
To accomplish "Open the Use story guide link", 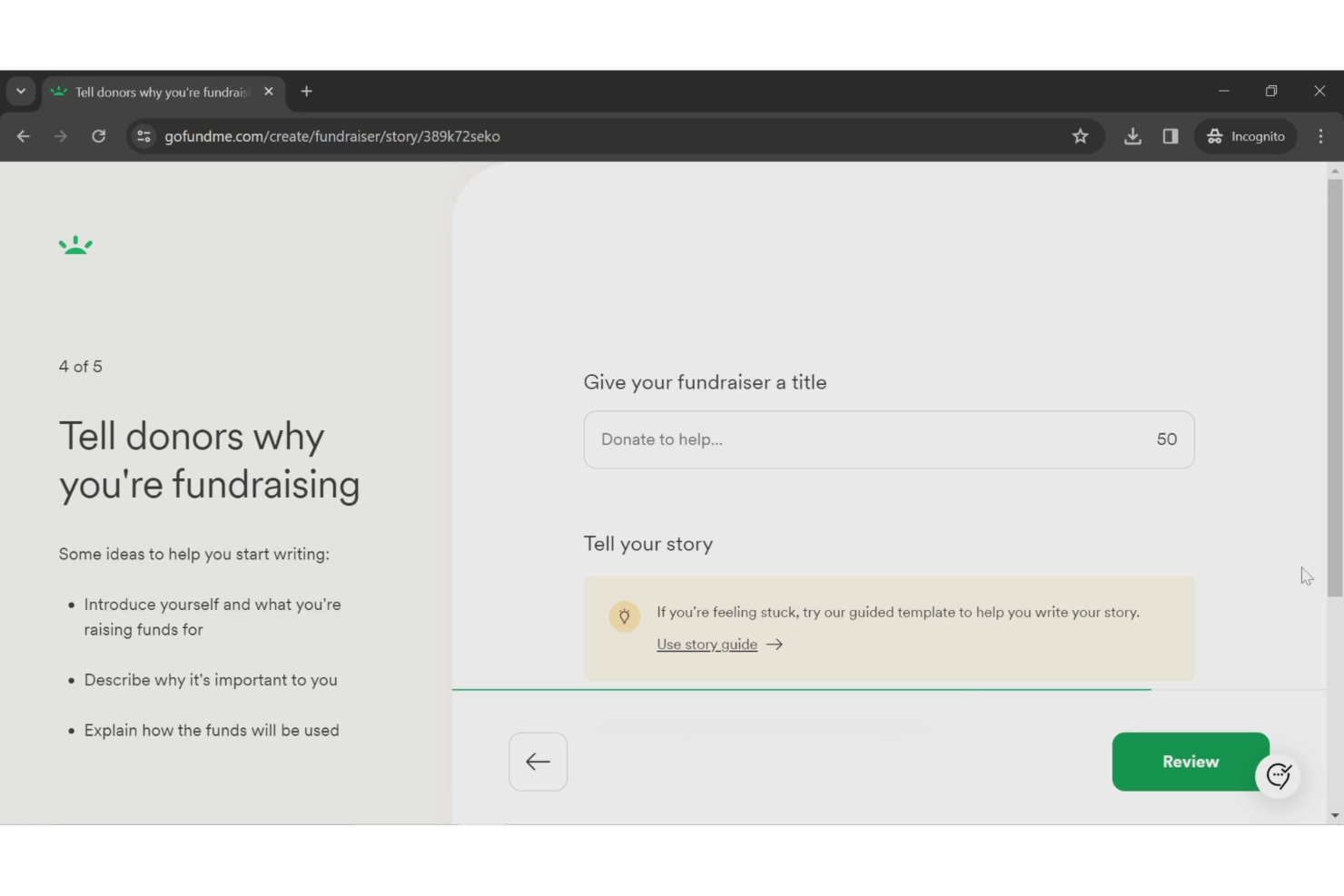I will (707, 644).
